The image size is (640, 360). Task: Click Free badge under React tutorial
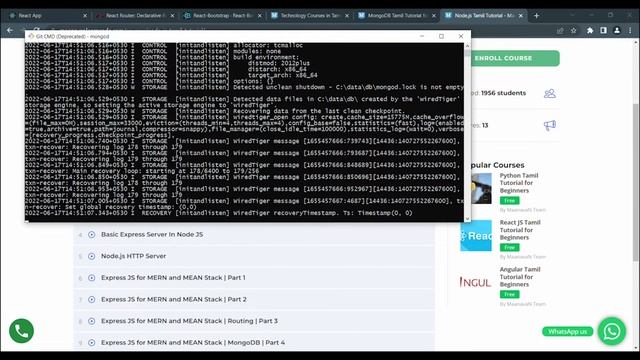[509, 247]
